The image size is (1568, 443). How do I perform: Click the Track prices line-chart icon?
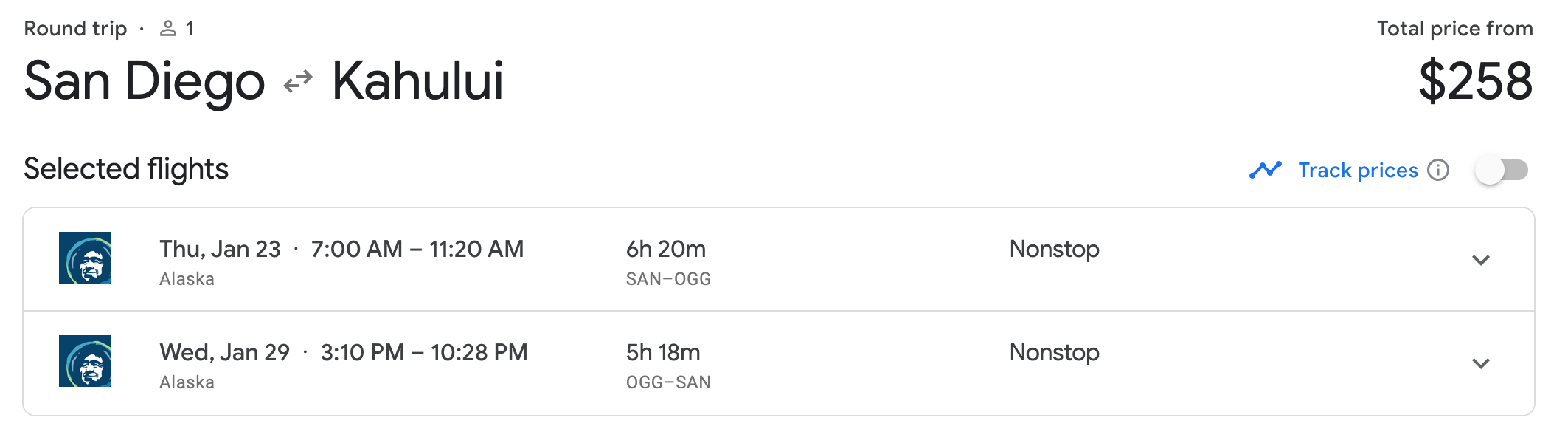(x=1266, y=169)
